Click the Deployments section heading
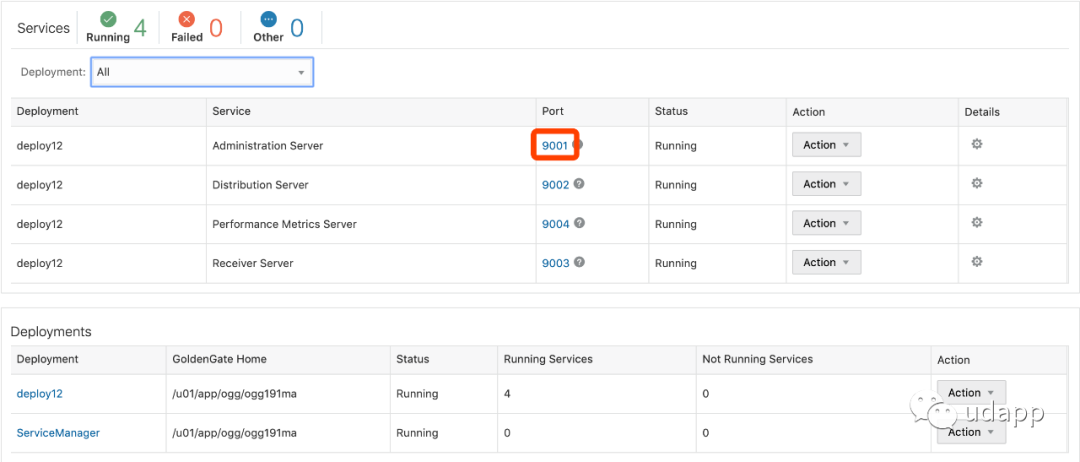 (51, 332)
